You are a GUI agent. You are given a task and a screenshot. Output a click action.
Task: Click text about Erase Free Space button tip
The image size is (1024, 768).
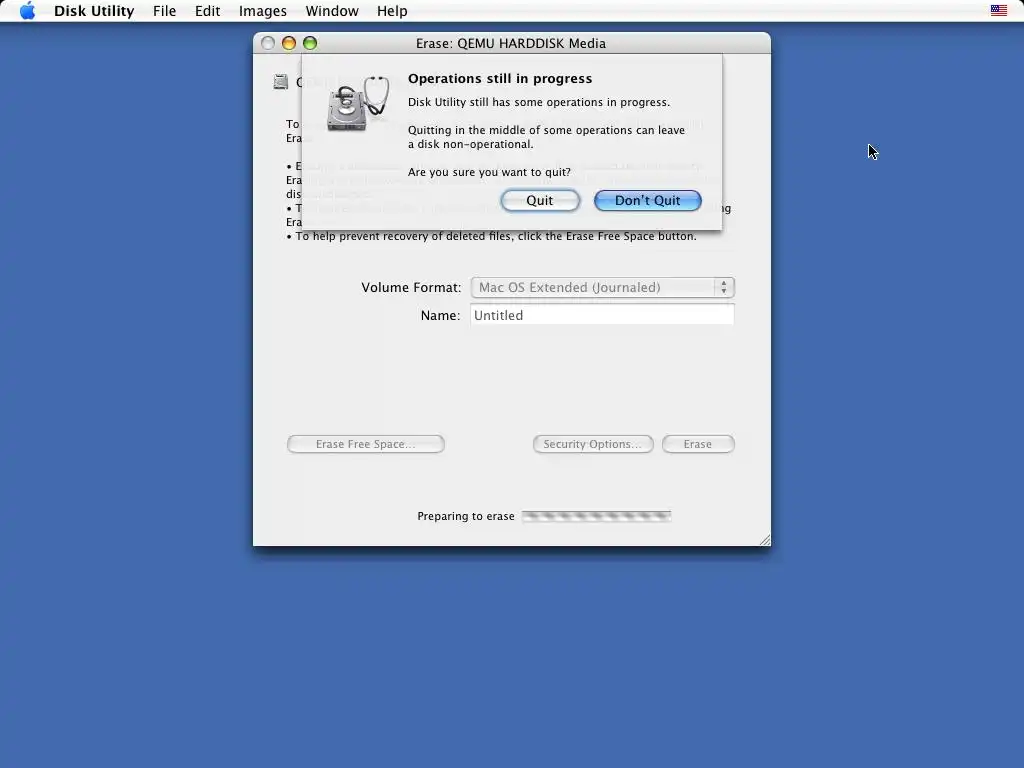pyautogui.click(x=491, y=236)
